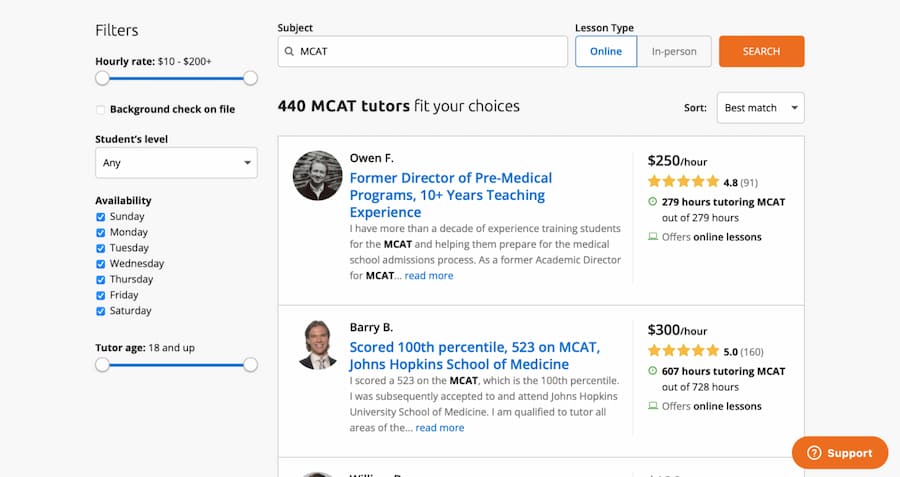This screenshot has height=477, width=900.
Task: Click the clock icon beside 279 hours tutoring
Action: point(653,201)
